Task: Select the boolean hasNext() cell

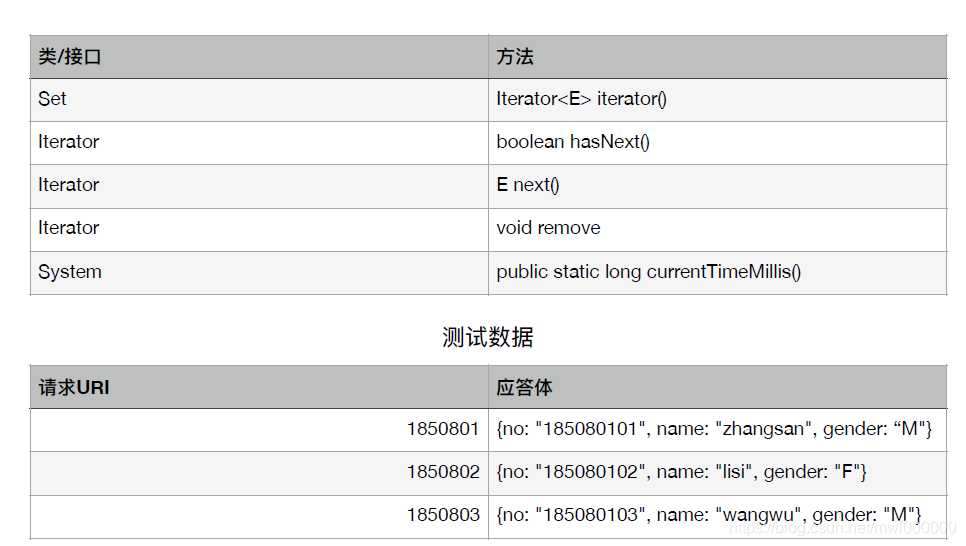Action: click(718, 143)
